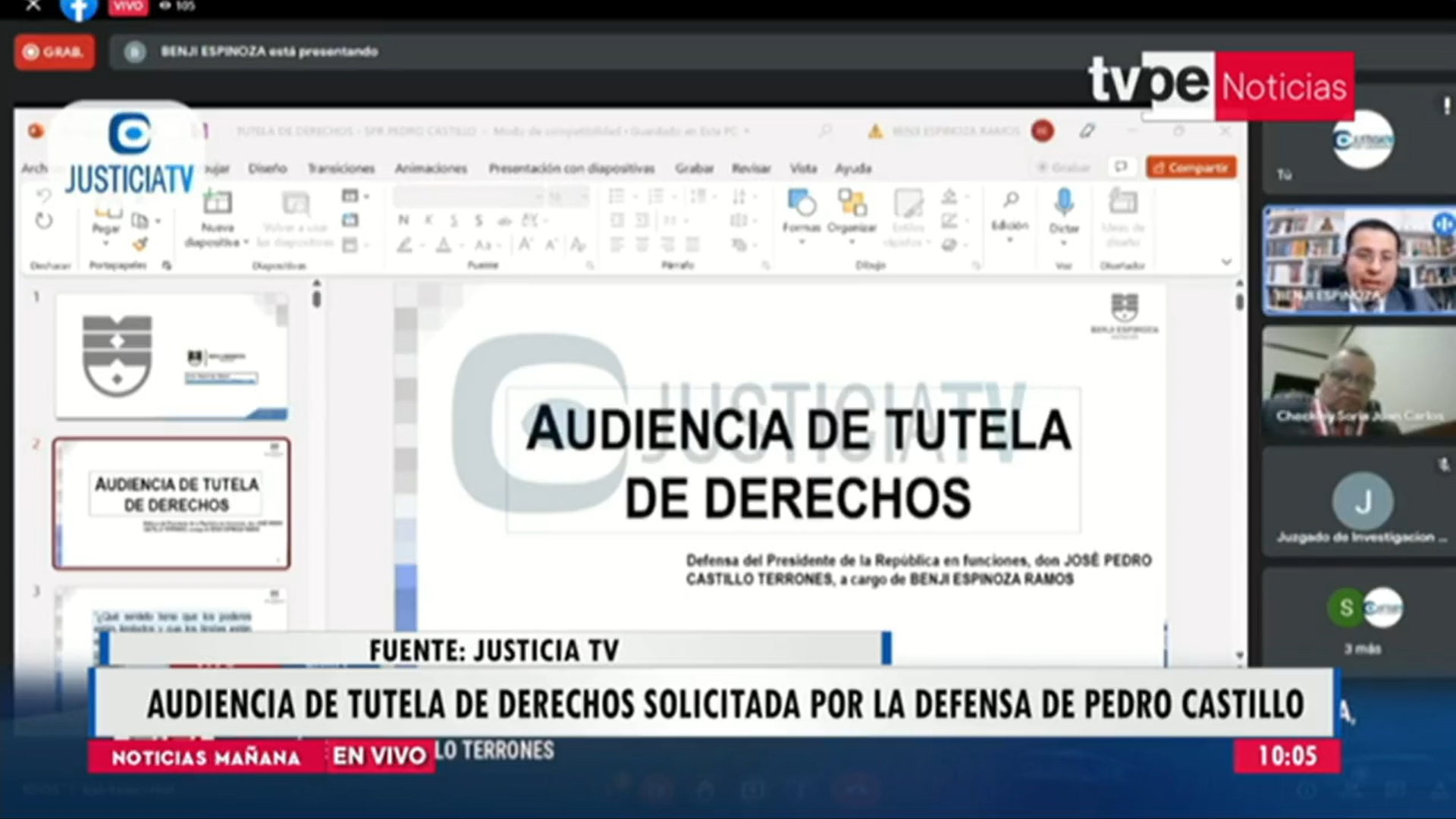Click the orange Compartir button
Screen dimensions: 1456x819
point(1191,168)
